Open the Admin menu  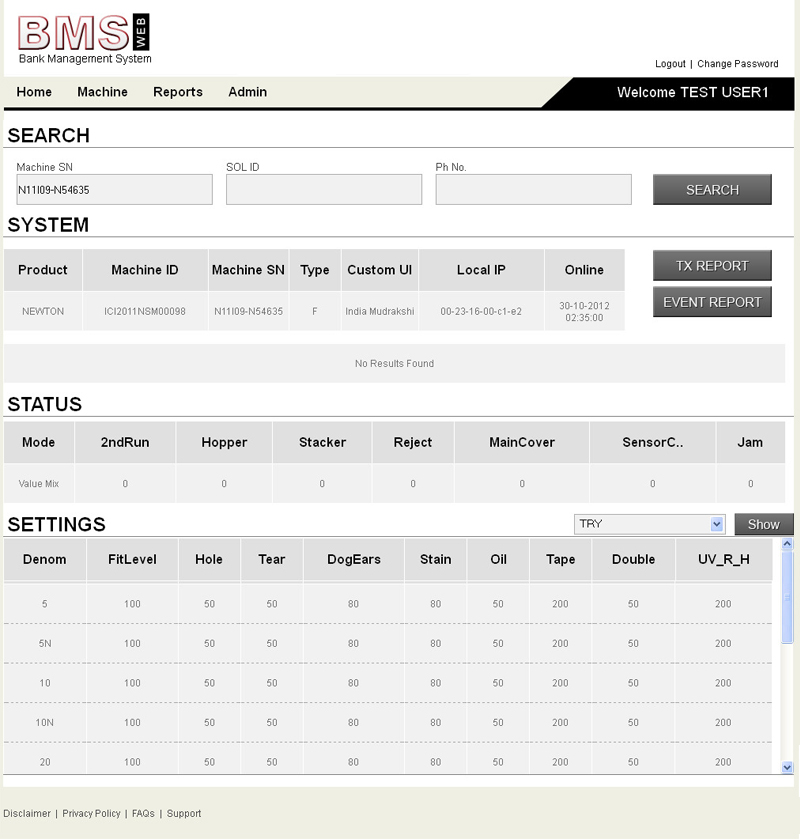(247, 92)
